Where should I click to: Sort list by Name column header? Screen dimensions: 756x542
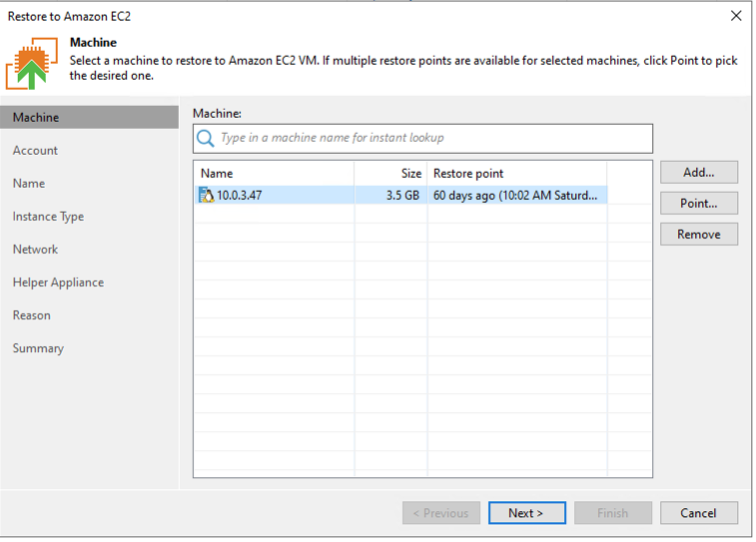[x=274, y=173]
